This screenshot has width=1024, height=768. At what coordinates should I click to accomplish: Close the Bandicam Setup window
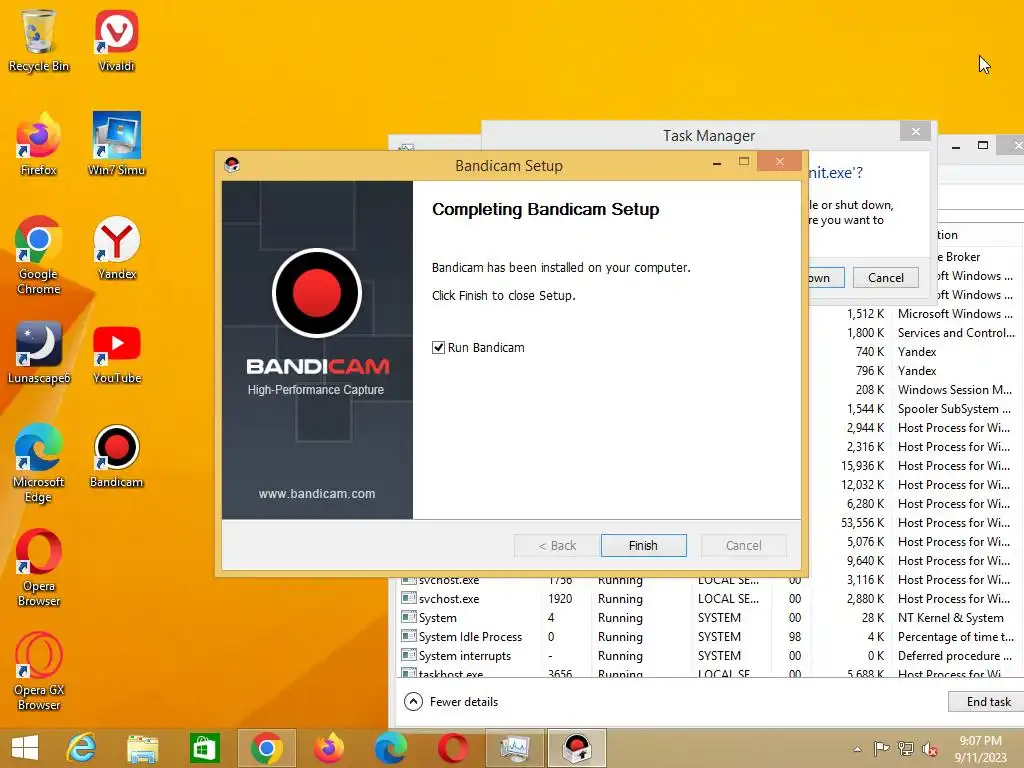pos(779,161)
